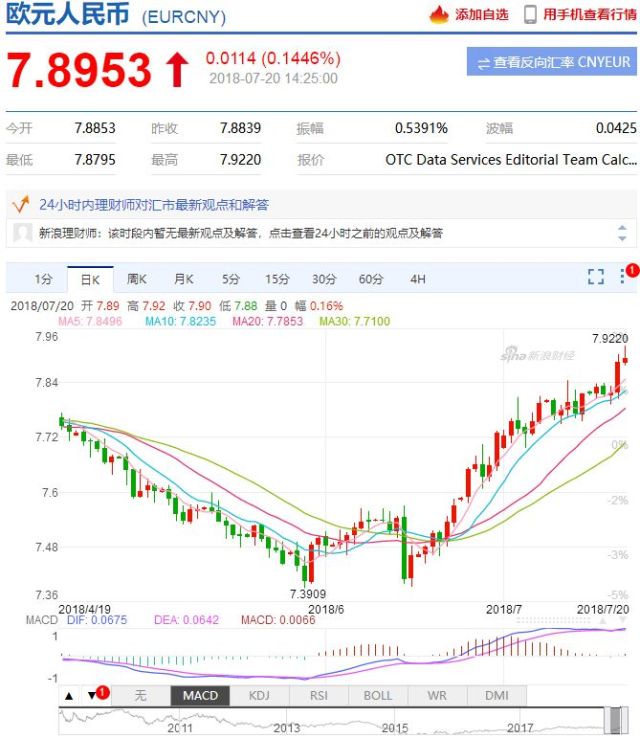The width and height of the screenshot is (640, 738).
Task: Add EURCNY to watchlist via 添加自选
Action: (481, 15)
